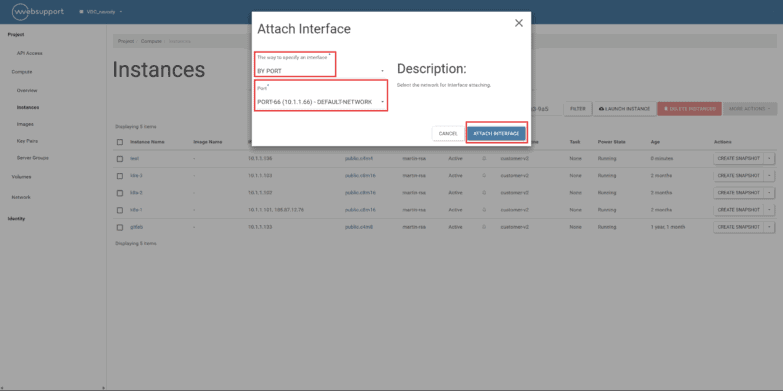Click the Attach Interface button
The image size is (783, 391).
pos(496,133)
